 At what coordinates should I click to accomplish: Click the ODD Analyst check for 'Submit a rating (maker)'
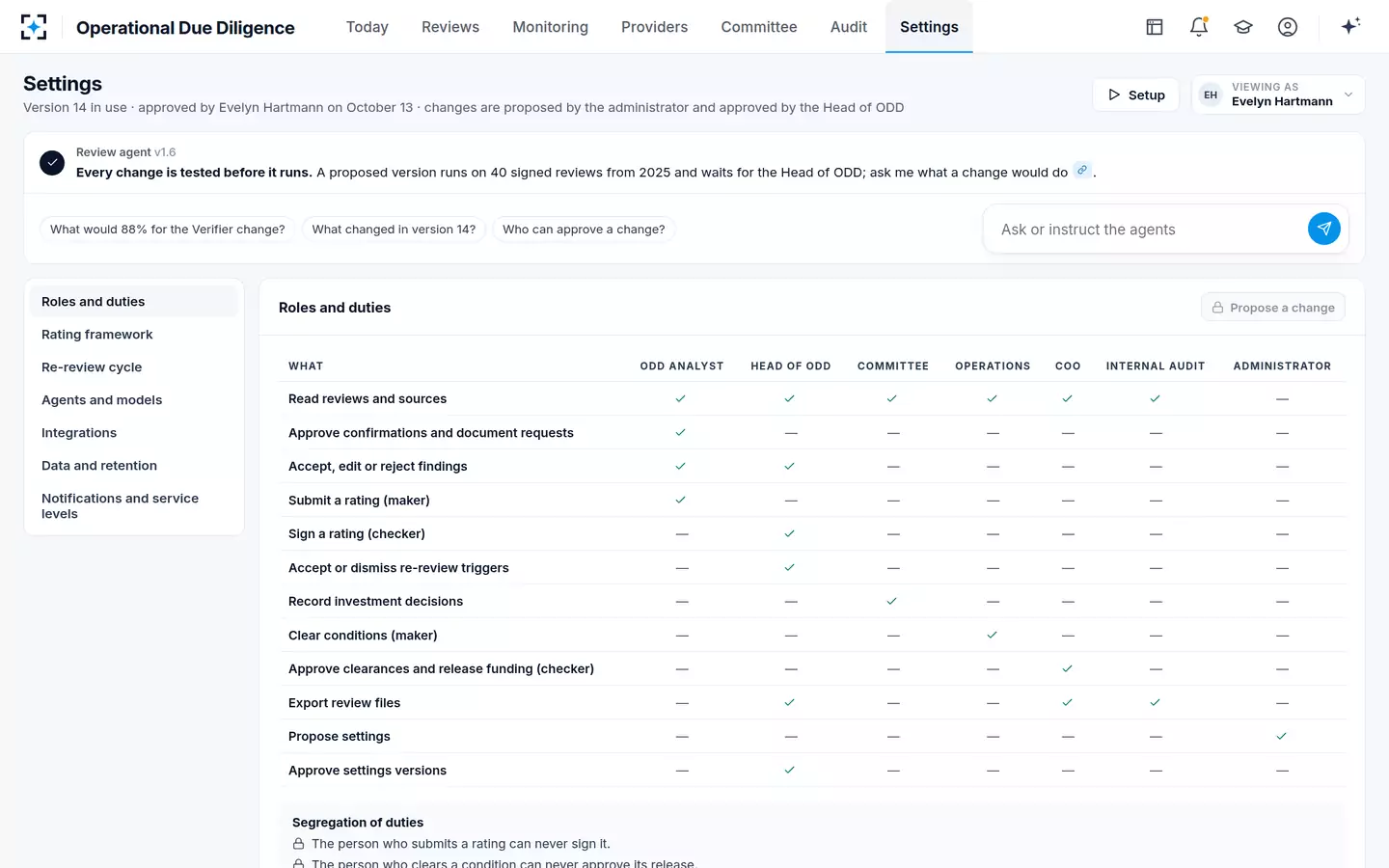[x=681, y=500]
